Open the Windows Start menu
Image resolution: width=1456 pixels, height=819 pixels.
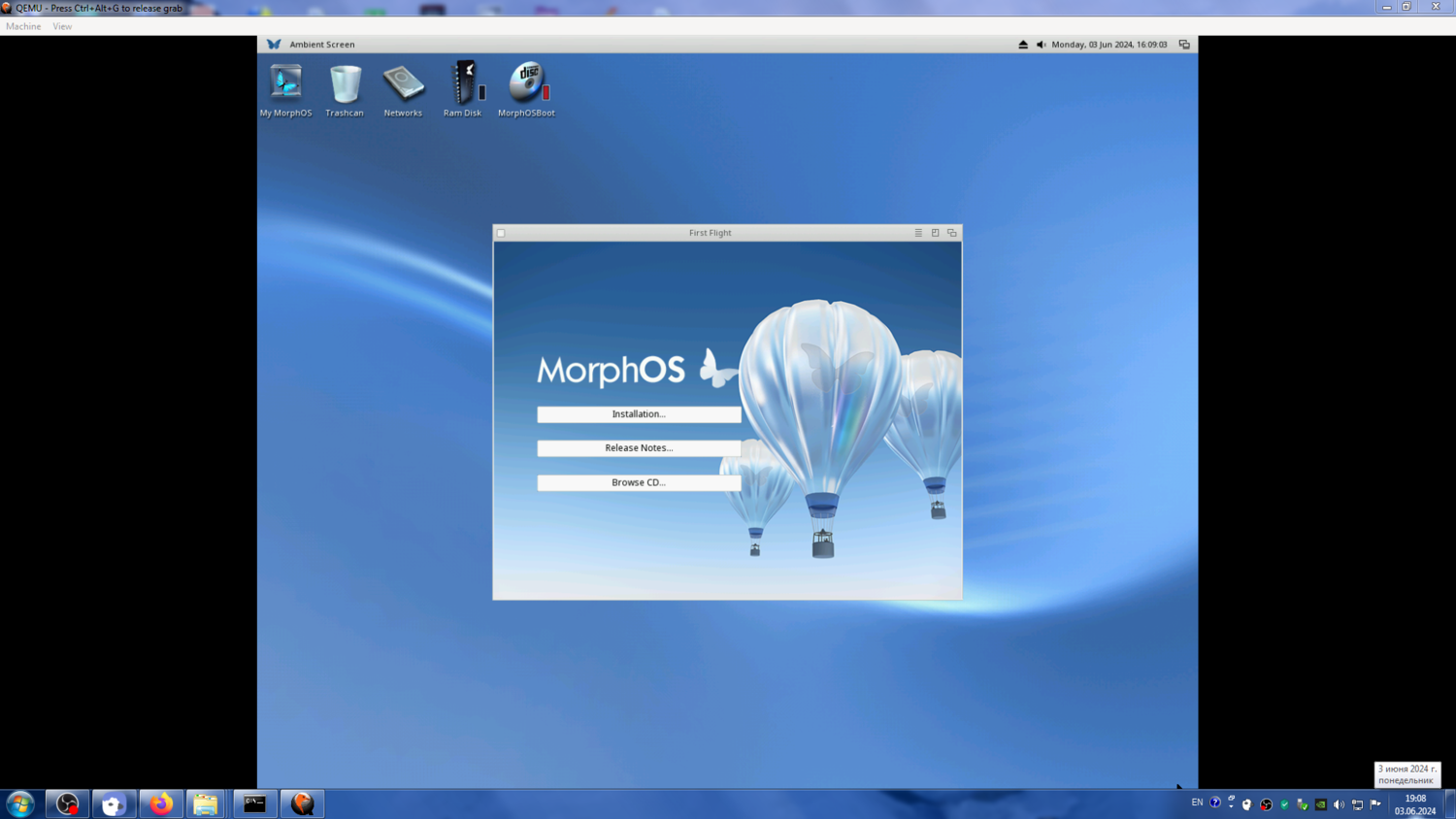(20, 803)
